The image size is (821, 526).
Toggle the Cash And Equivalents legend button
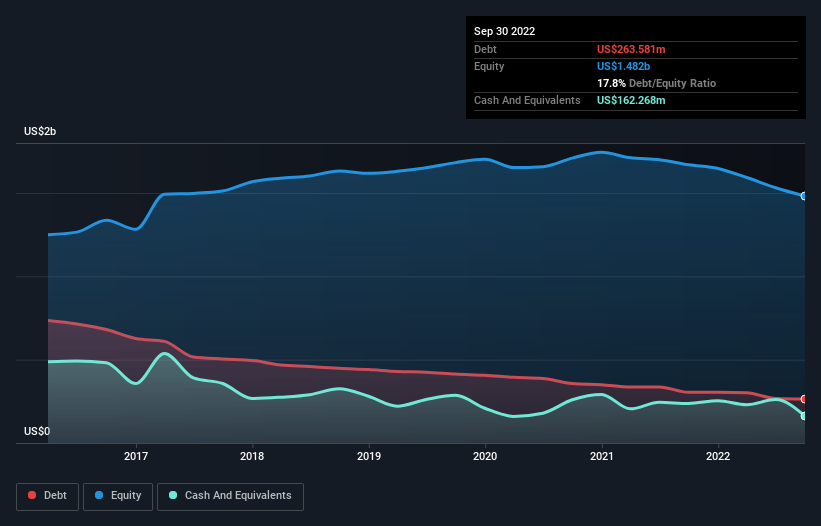pos(230,496)
